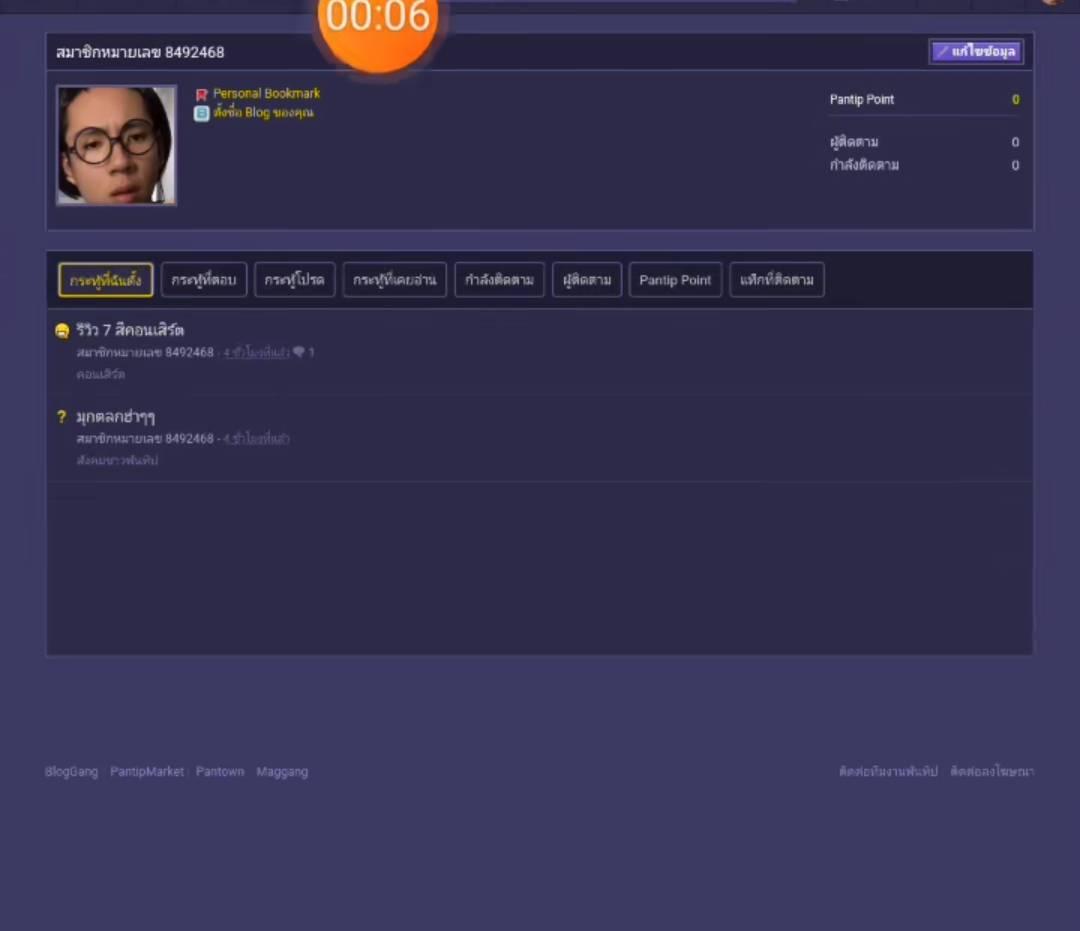
Task: Open the PantipMarket footer link
Action: tap(147, 772)
